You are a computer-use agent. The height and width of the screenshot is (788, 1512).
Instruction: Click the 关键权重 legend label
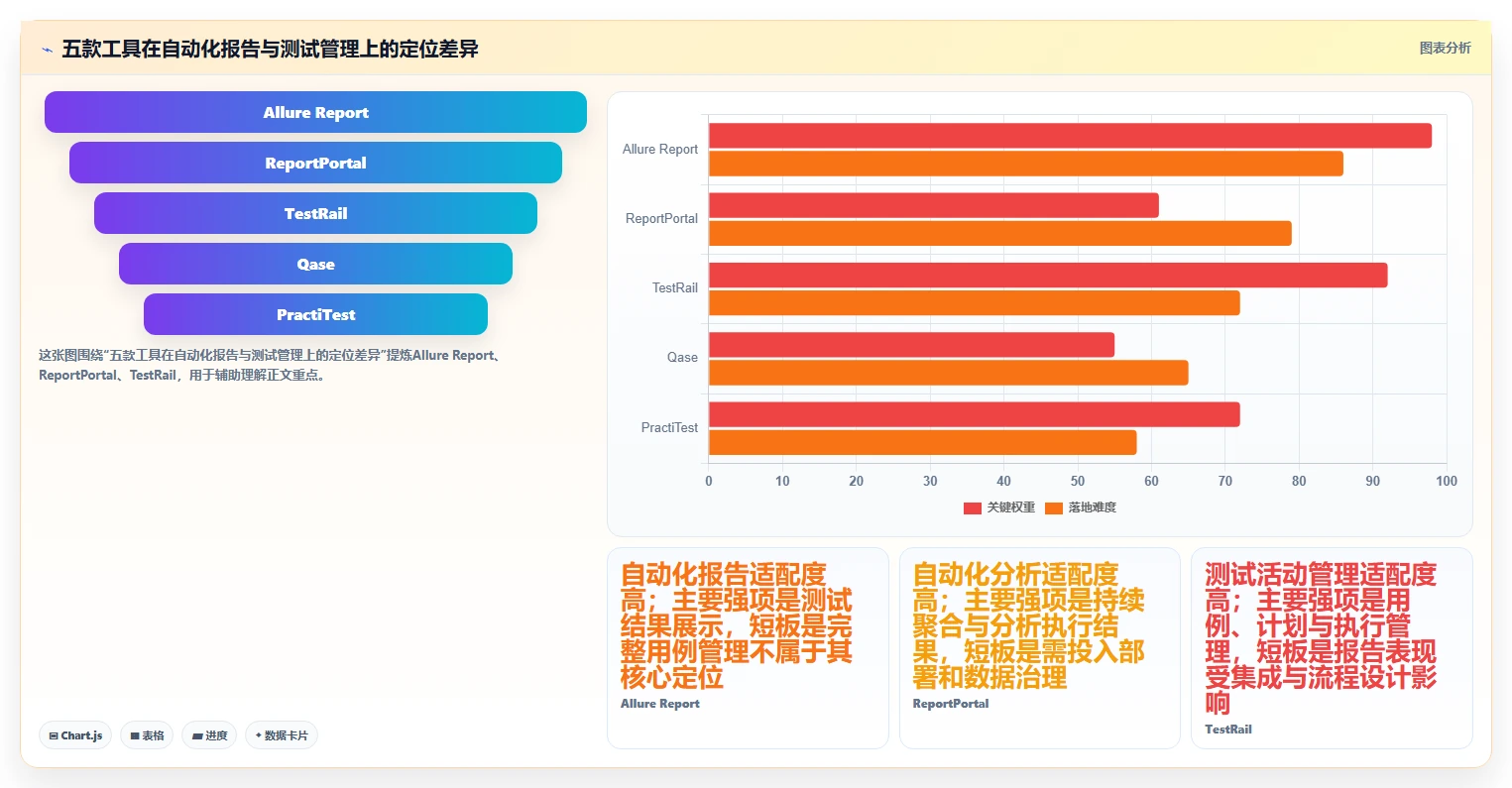click(1010, 507)
